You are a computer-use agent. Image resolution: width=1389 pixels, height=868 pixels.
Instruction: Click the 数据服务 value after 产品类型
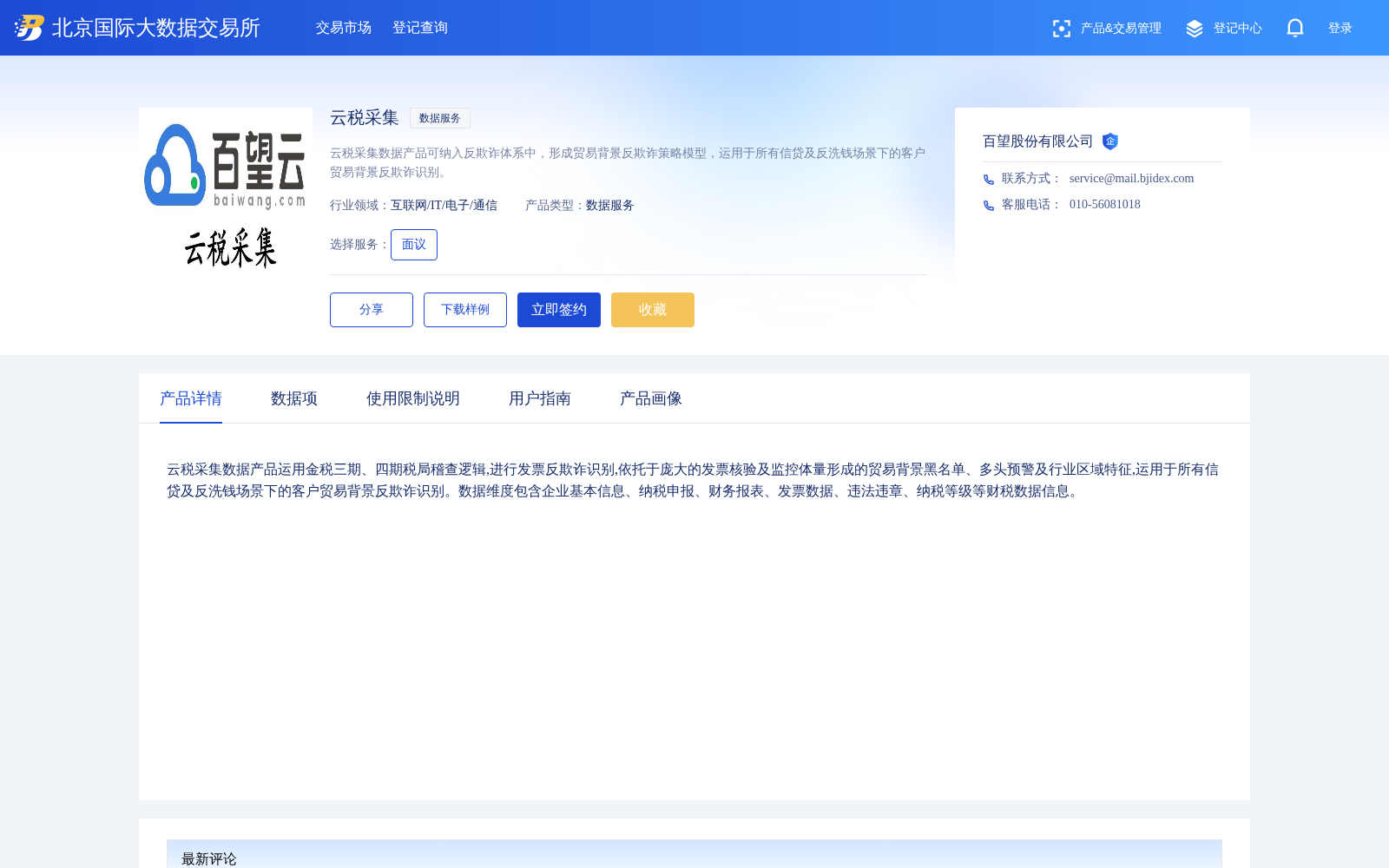coord(610,206)
